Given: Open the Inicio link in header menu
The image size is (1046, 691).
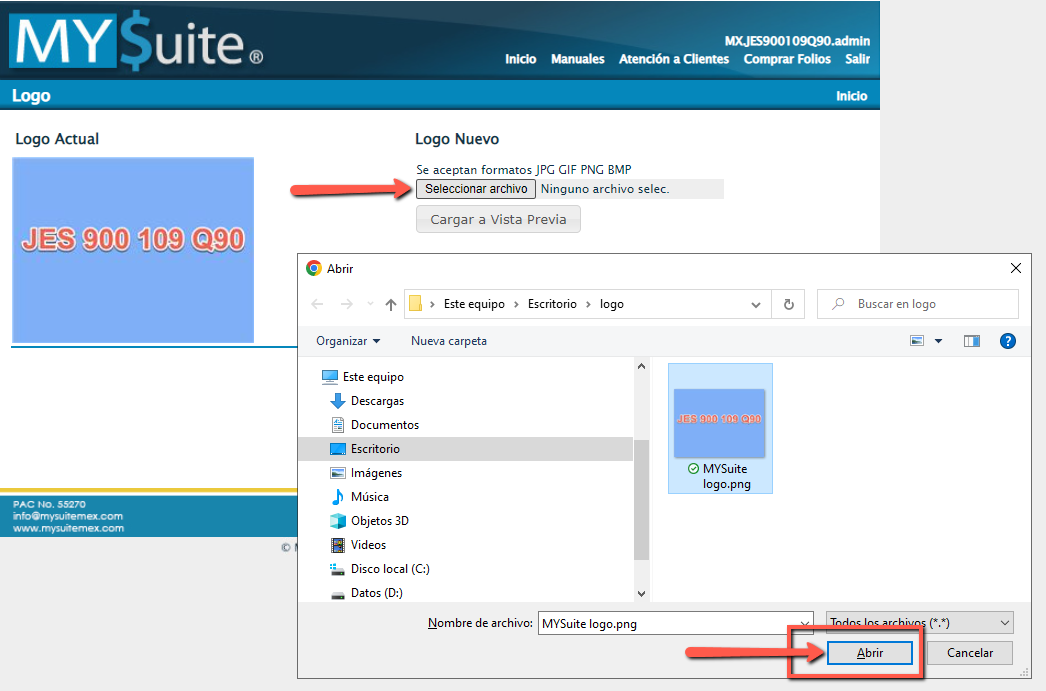Looking at the screenshot, I should [520, 59].
